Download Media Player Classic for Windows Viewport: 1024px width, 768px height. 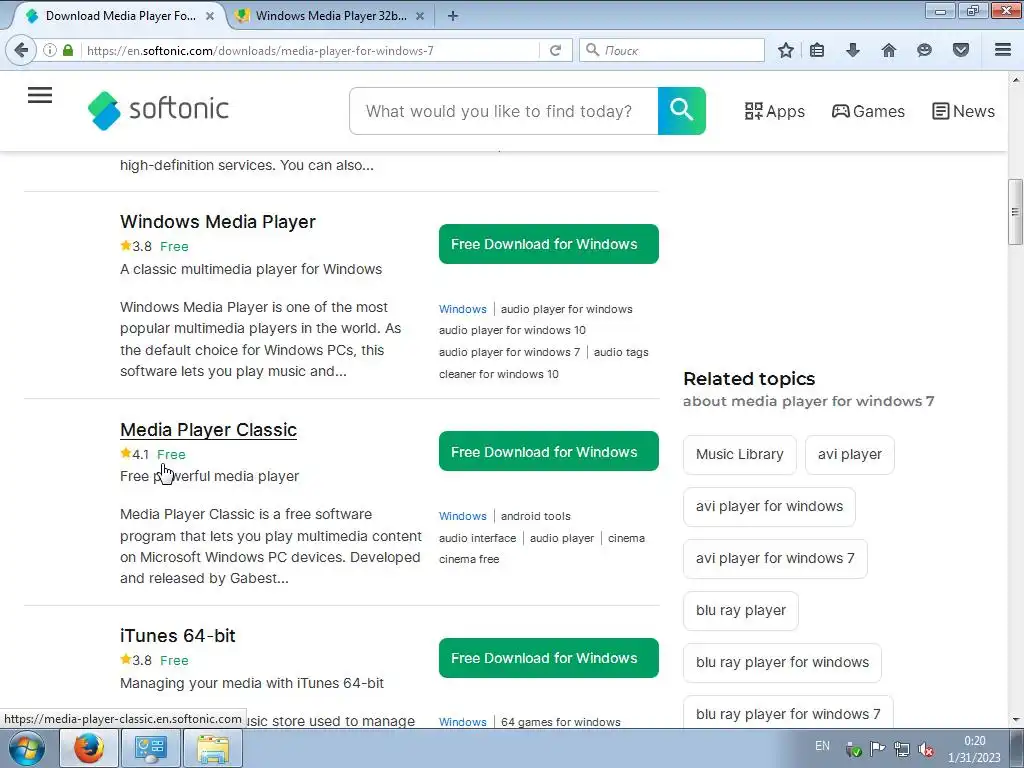point(549,451)
